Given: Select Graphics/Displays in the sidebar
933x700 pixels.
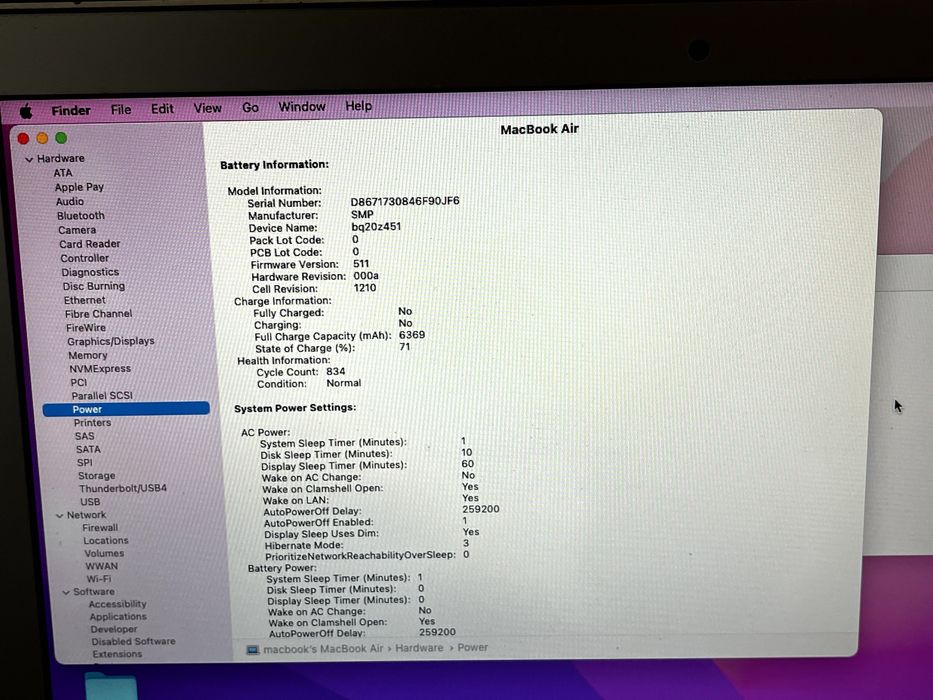Looking at the screenshot, I should point(111,342).
